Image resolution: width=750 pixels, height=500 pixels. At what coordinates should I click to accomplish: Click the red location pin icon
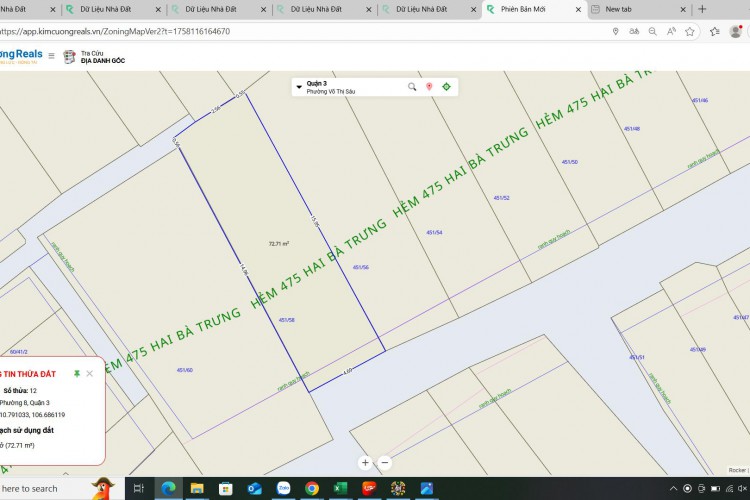(429, 87)
